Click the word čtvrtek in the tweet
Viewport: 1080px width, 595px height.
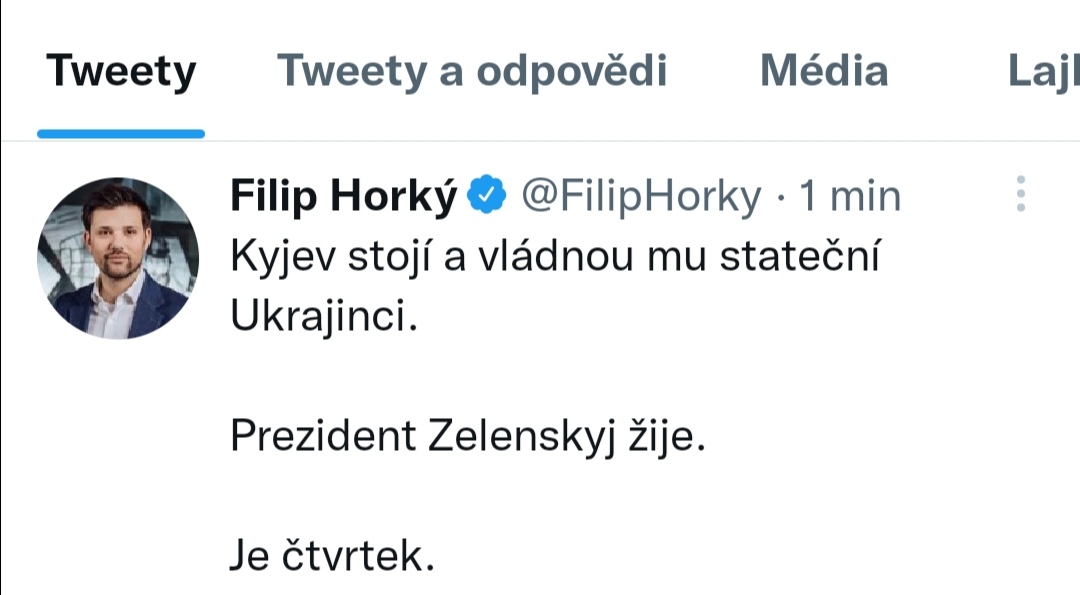tap(355, 557)
